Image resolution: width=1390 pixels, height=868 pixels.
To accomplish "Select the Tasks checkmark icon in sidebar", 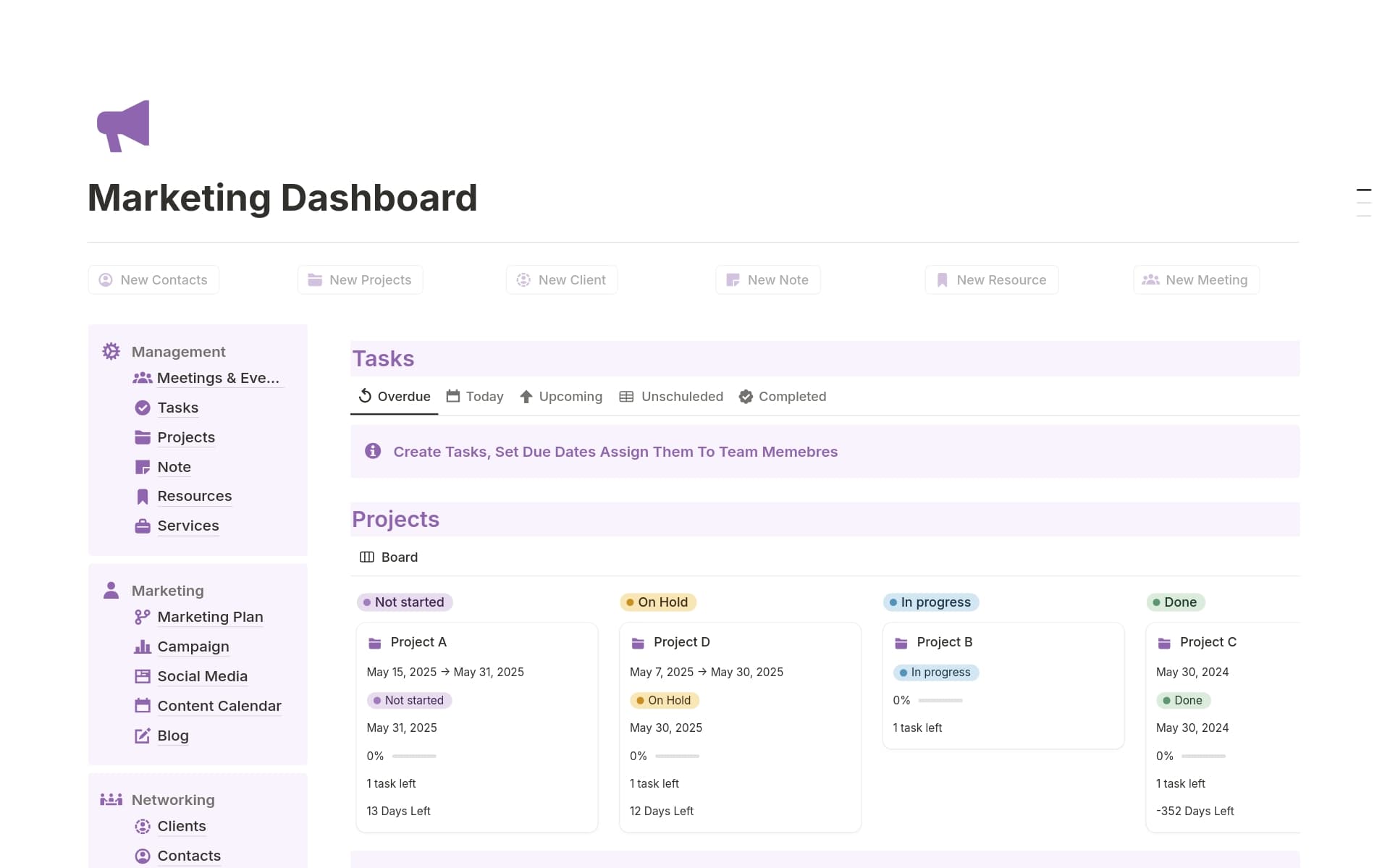I will pos(142,408).
